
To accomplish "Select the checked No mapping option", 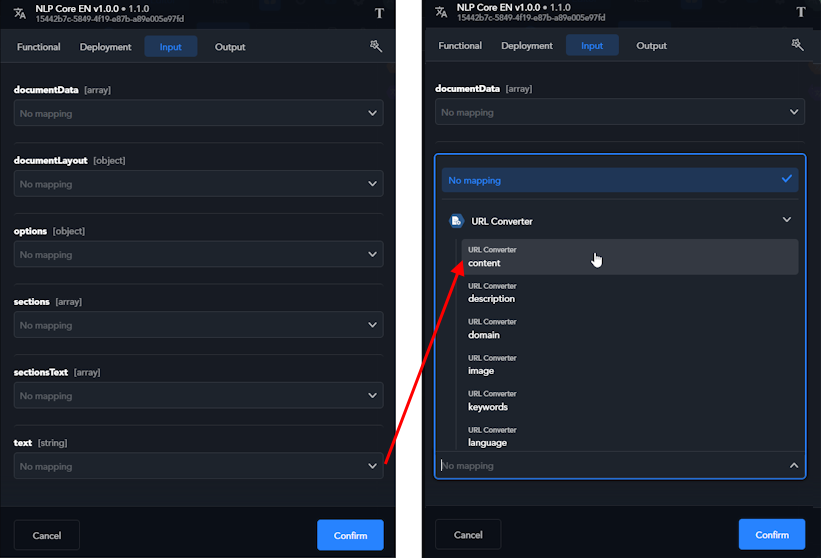I will pyautogui.click(x=619, y=180).
